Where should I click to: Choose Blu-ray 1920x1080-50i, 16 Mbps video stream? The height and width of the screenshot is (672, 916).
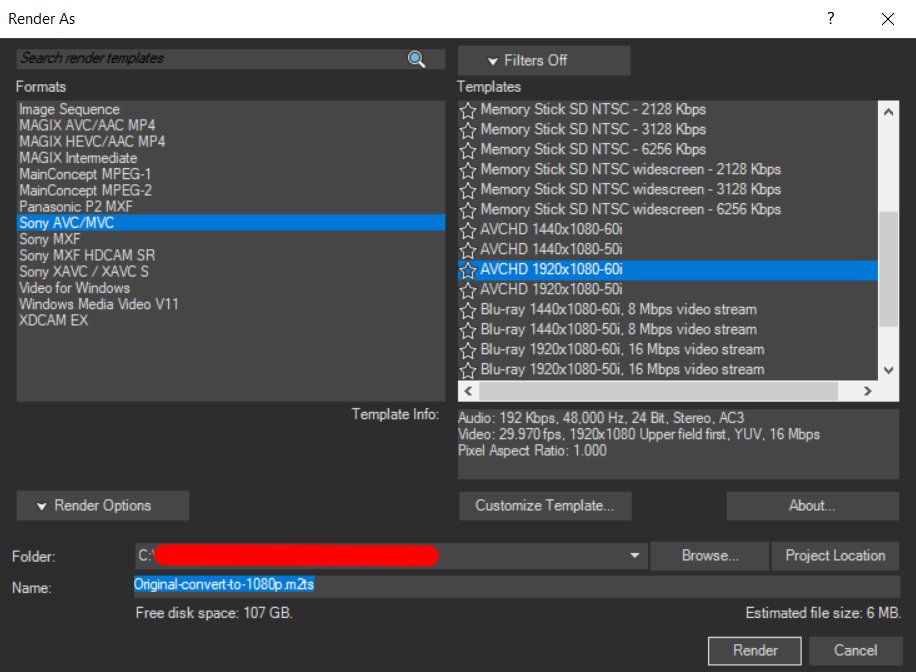668,369
